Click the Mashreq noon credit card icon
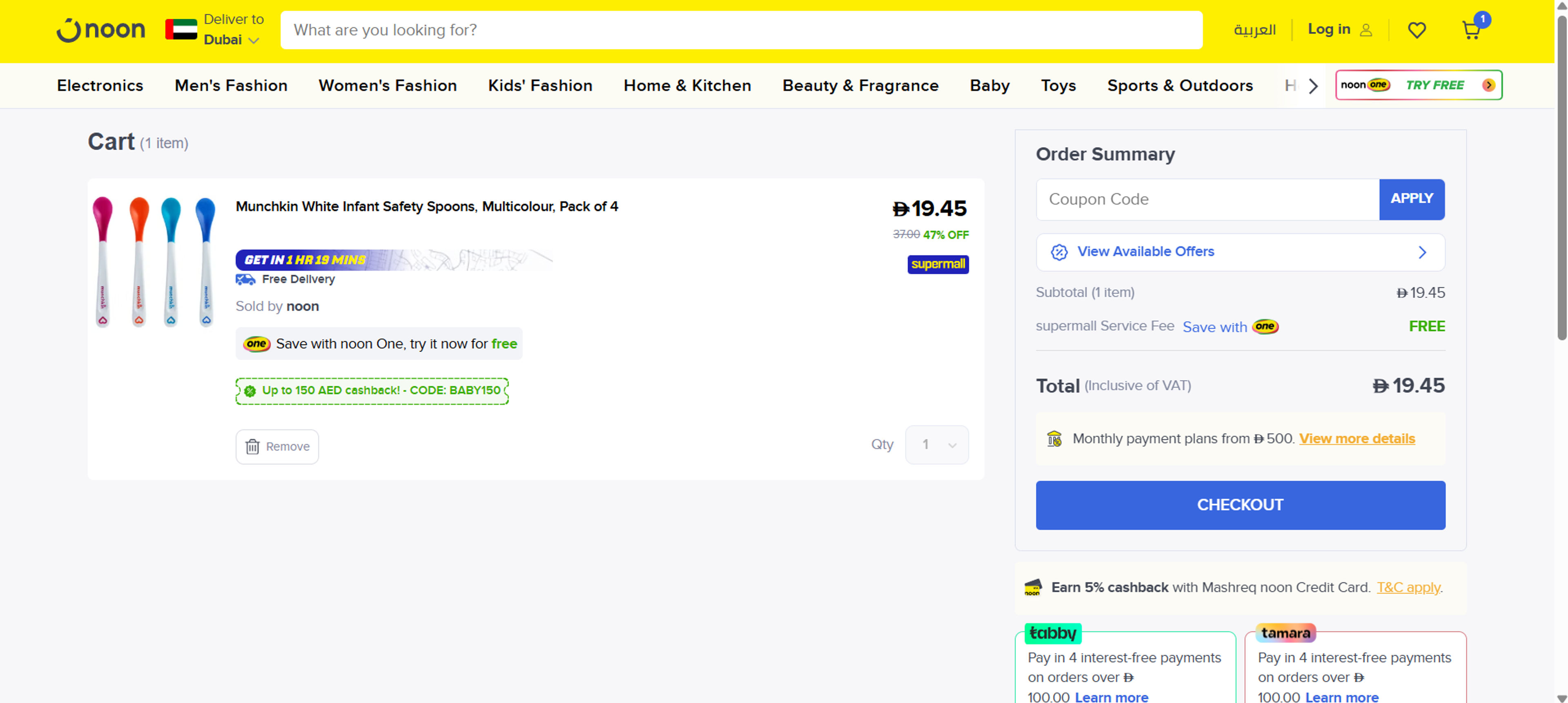Image resolution: width=1568 pixels, height=703 pixels. (x=1033, y=587)
